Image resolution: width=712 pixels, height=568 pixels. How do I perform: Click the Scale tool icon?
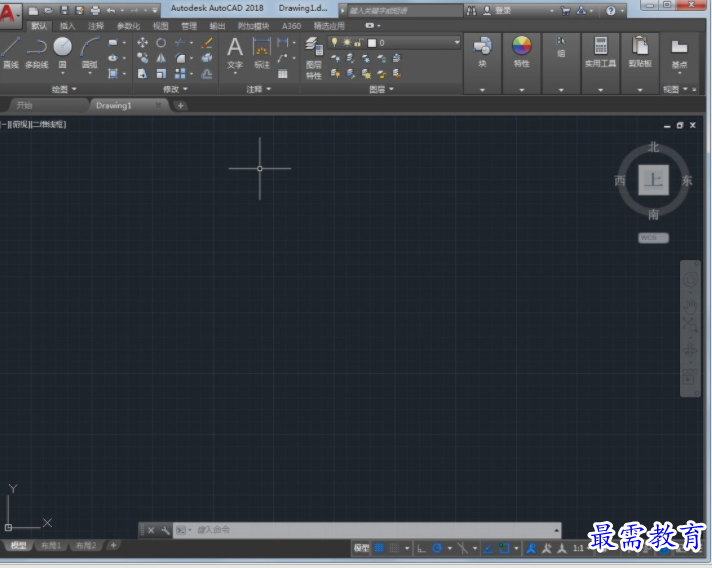161,74
